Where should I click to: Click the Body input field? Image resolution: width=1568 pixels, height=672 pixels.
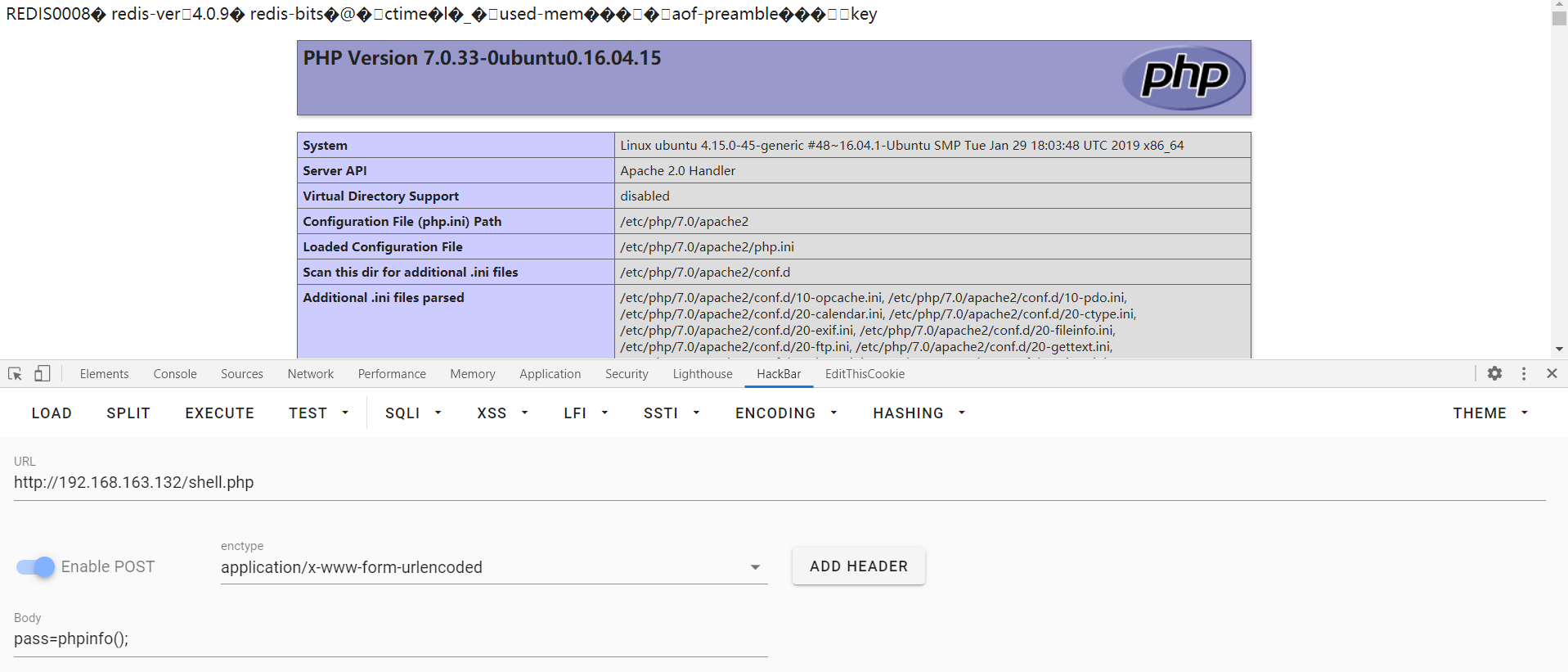pos(391,639)
